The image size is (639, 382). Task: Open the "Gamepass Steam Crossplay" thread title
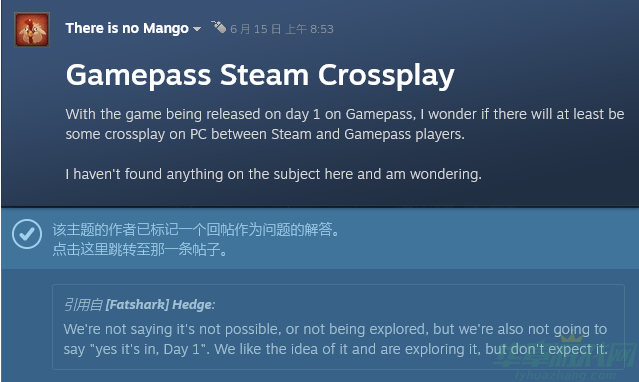tap(260, 76)
